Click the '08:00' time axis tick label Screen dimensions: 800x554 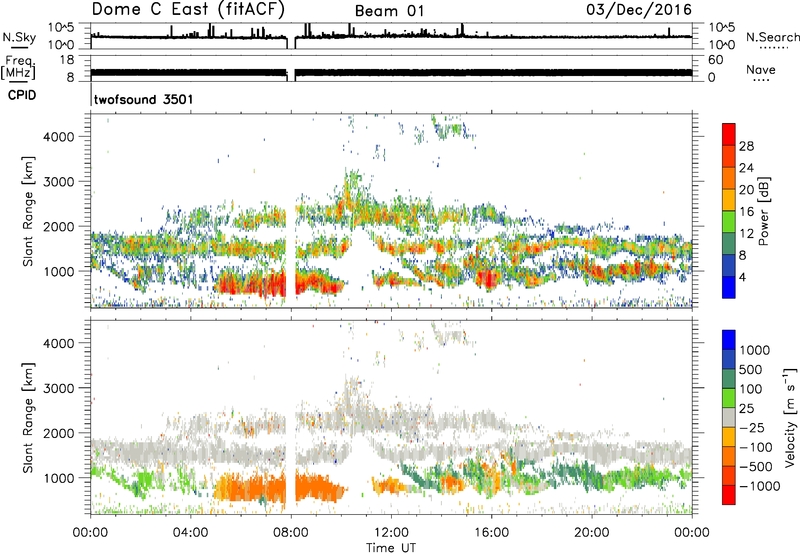(x=291, y=533)
